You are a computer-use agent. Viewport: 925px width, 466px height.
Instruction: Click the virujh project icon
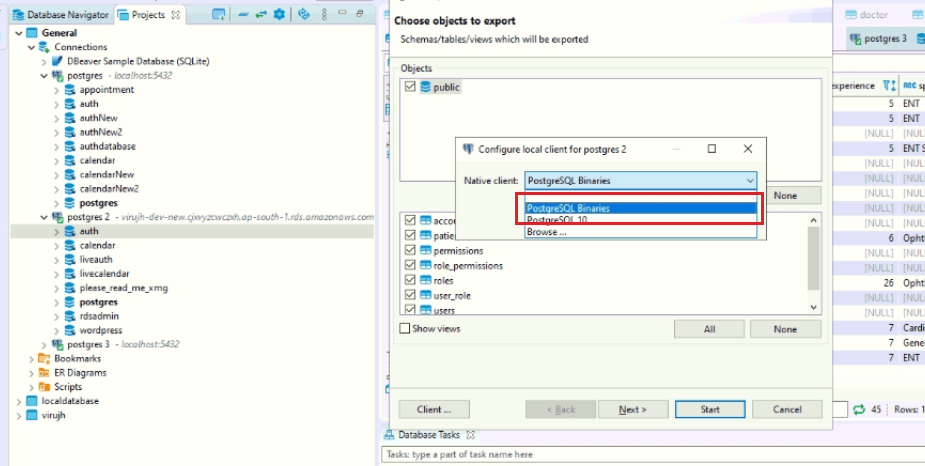32,415
